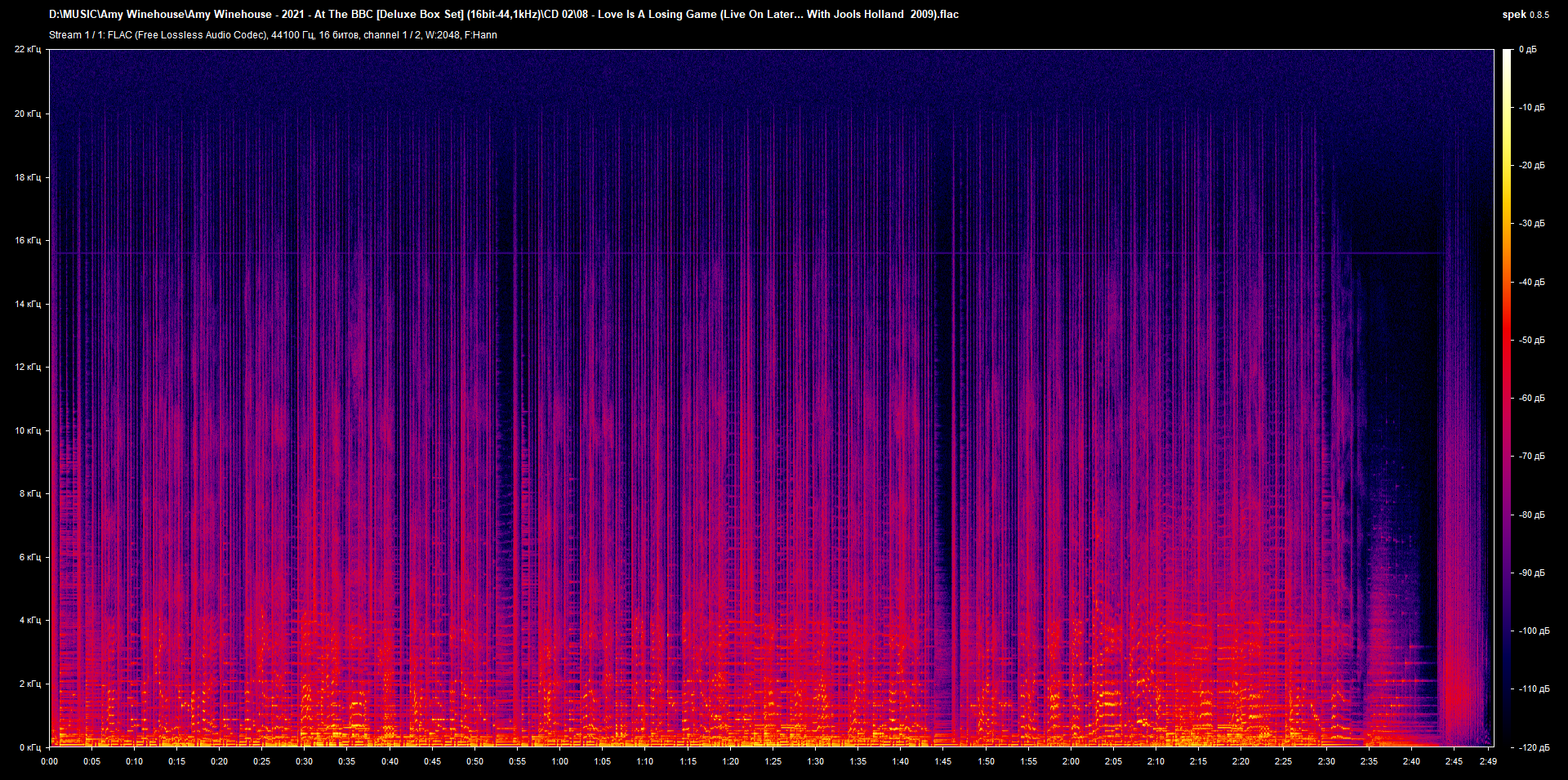Image resolution: width=1568 pixels, height=780 pixels.
Task: Click the 0 дБ level label
Action: (1527, 50)
